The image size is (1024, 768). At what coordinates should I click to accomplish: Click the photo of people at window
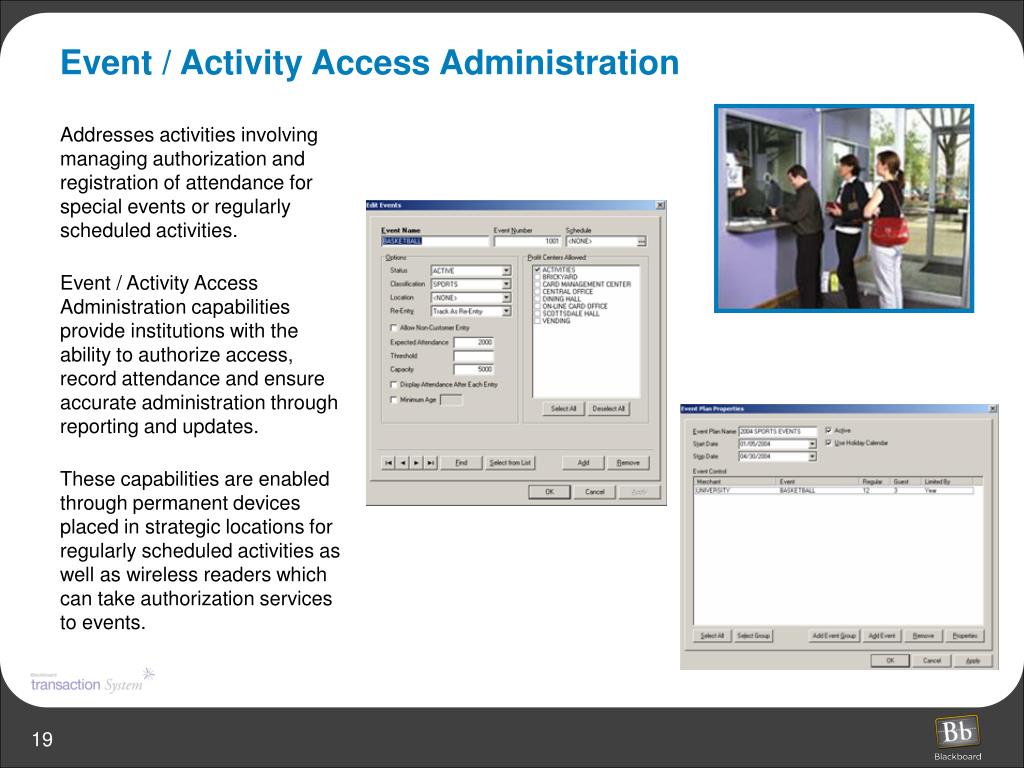point(844,208)
